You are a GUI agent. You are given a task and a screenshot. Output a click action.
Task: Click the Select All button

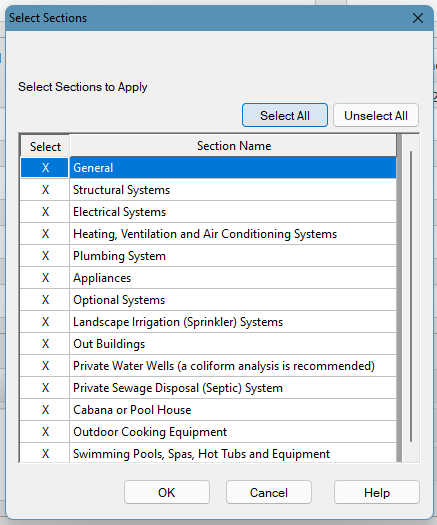[285, 115]
